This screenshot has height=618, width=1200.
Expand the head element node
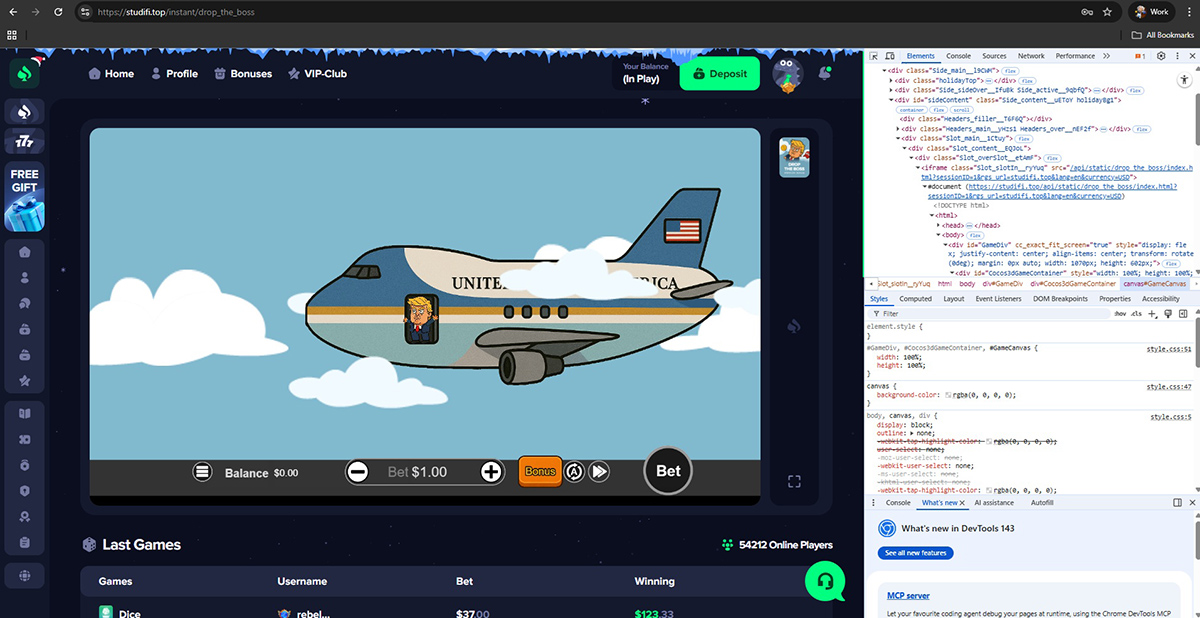(x=938, y=225)
